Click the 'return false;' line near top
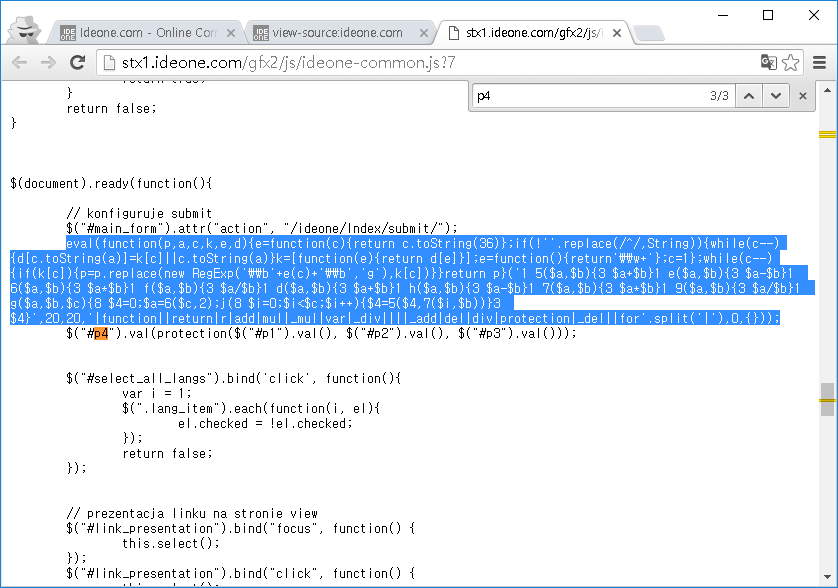This screenshot has width=838, height=588. click(x=111, y=109)
